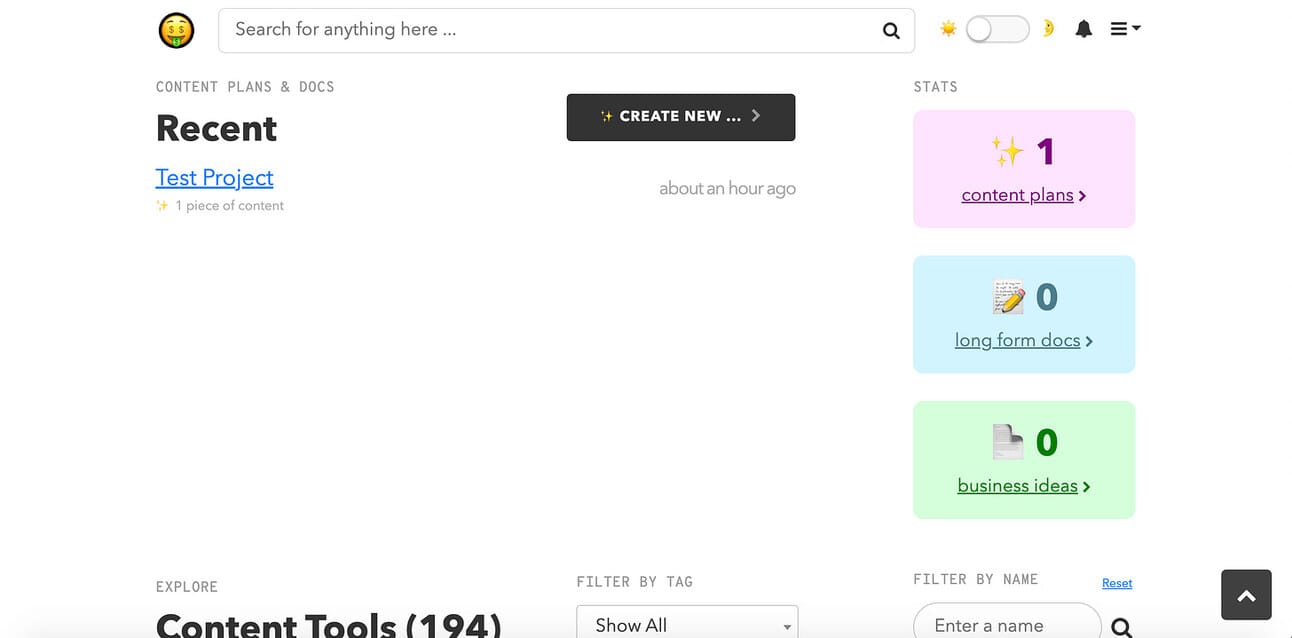Click the money-face emoji logo
Image resolution: width=1292 pixels, height=638 pixels.
(x=176, y=31)
